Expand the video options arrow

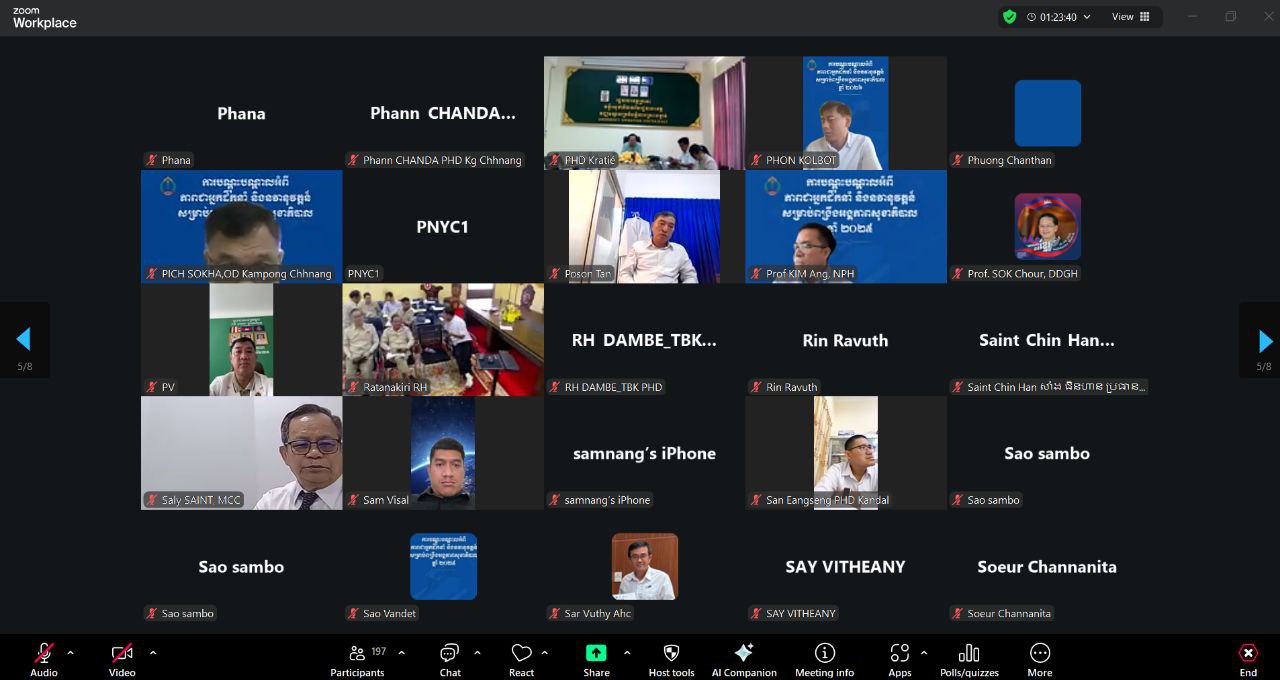click(153, 653)
